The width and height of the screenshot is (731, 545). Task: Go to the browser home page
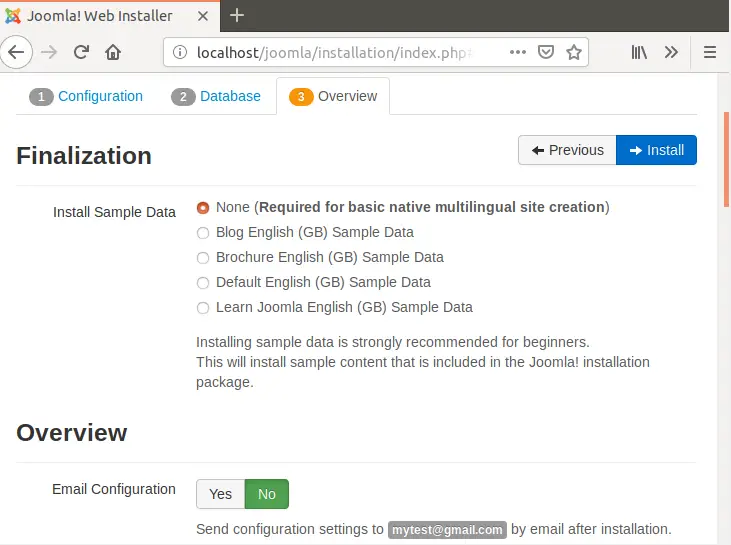tap(113, 52)
